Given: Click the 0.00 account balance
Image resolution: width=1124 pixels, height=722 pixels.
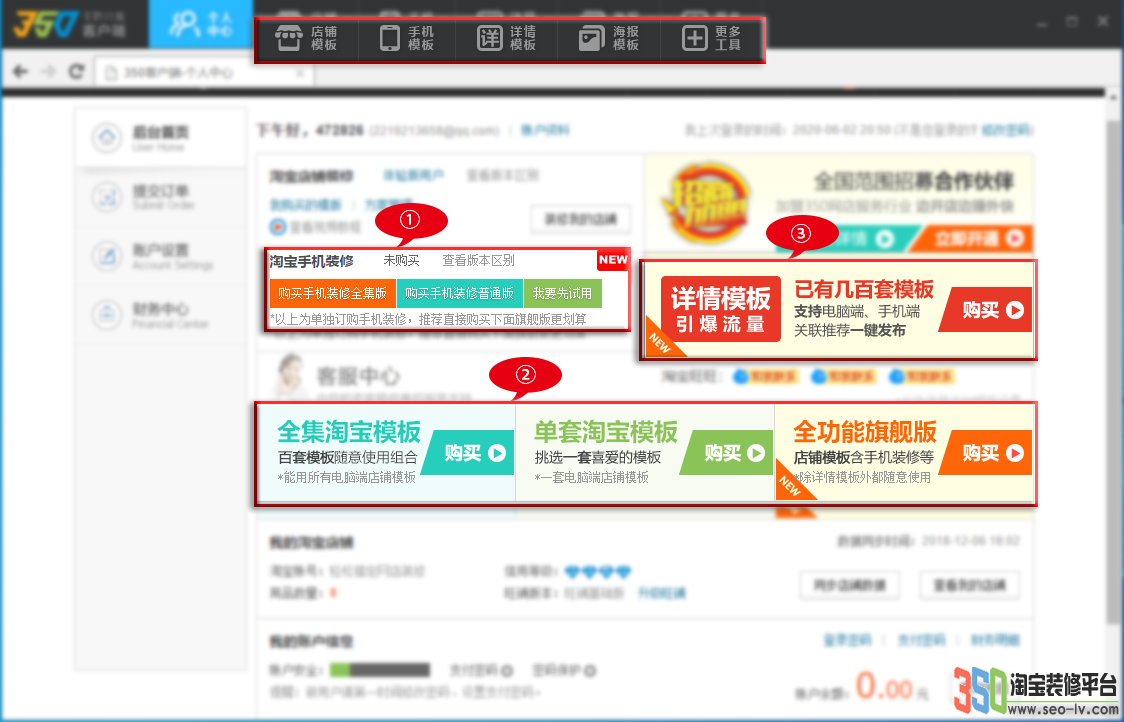Looking at the screenshot, I should click(884, 688).
